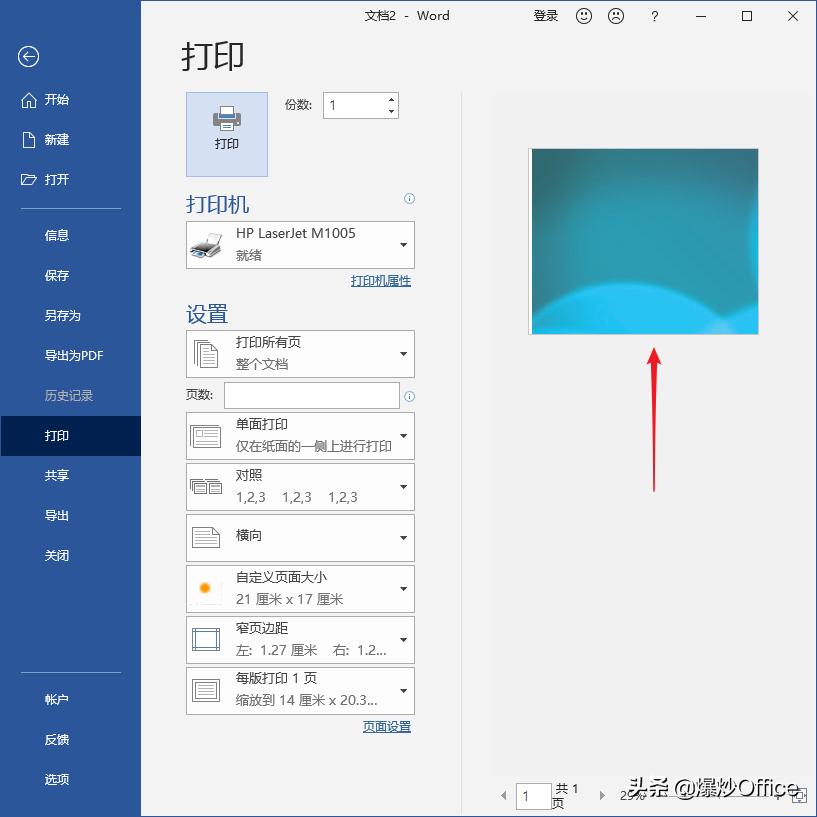The height and width of the screenshot is (817, 817).
Task: Click the back arrow to leave Print view
Action: [x=28, y=57]
